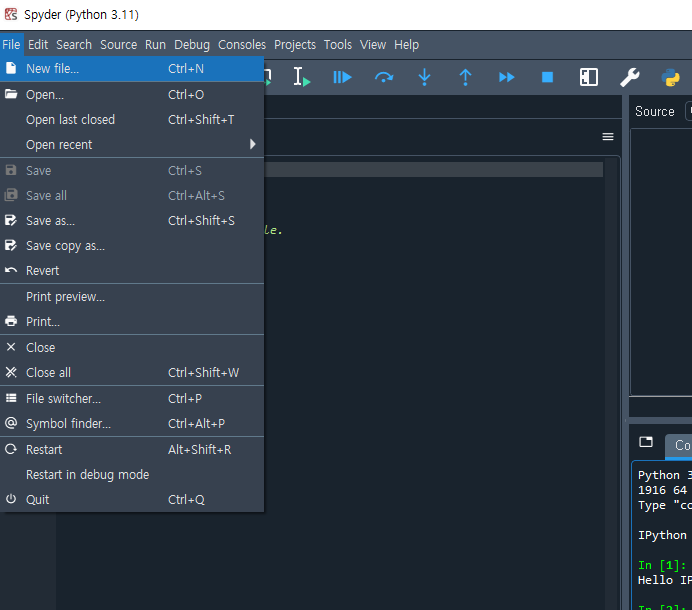Choose Save copy as...
692x610 pixels.
point(132,246)
